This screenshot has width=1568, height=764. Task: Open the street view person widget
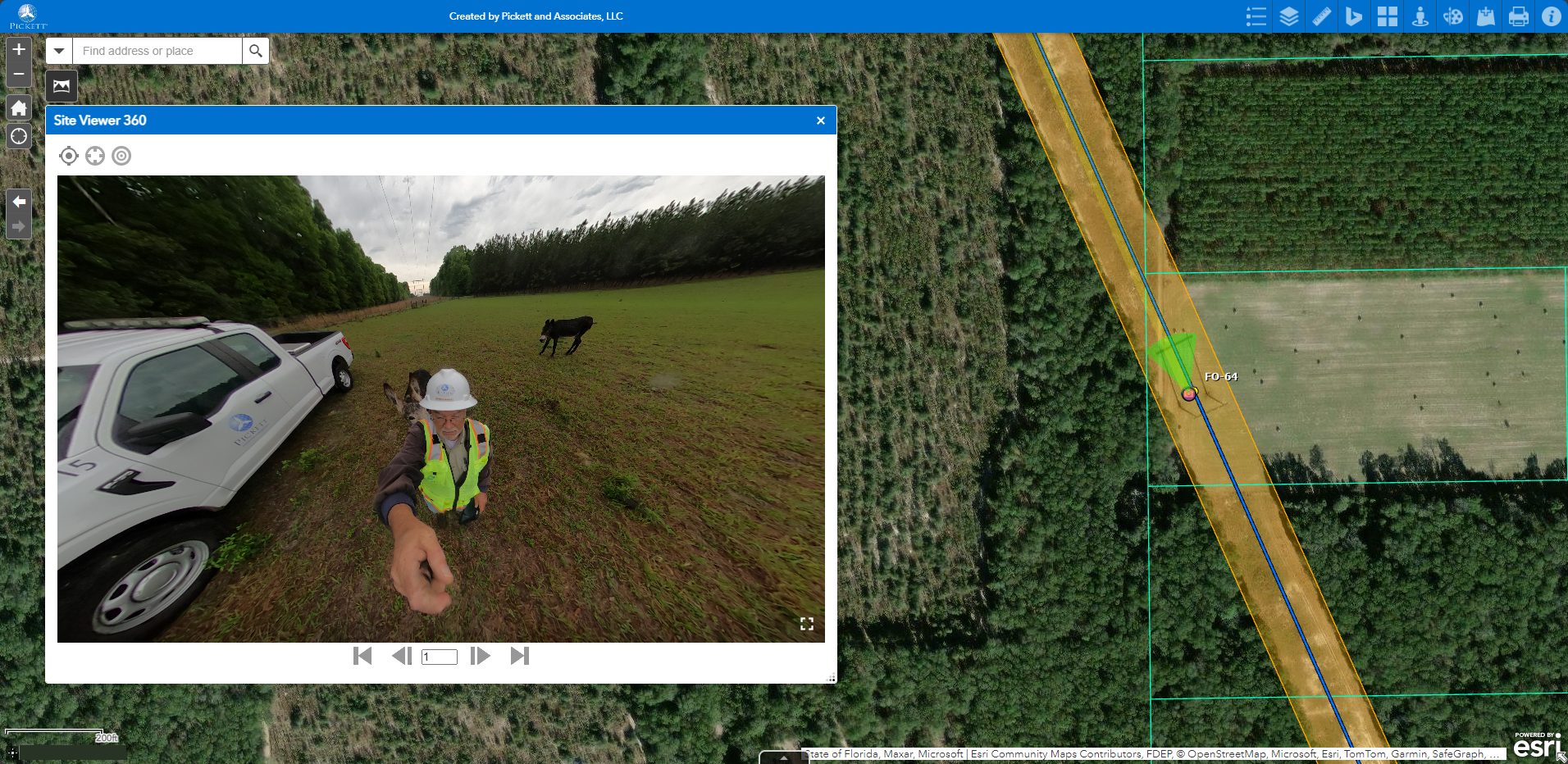pyautogui.click(x=1420, y=16)
